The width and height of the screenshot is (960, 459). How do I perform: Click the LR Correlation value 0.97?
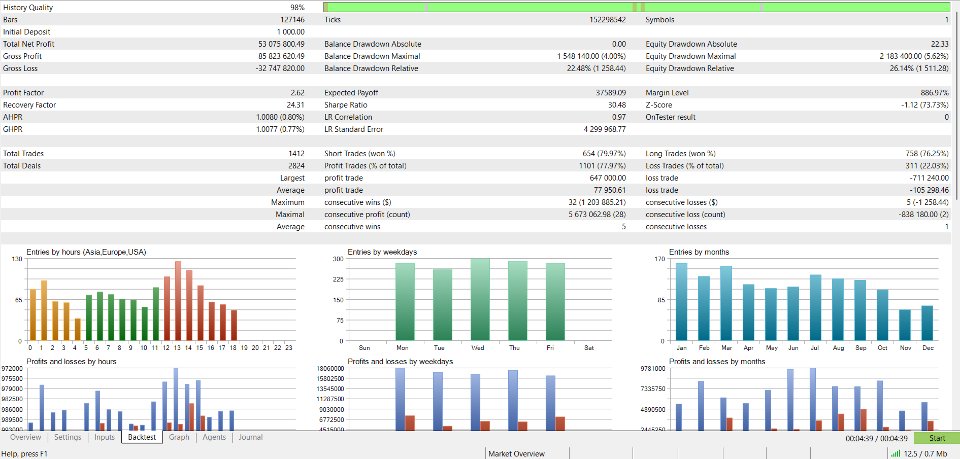tap(619, 118)
